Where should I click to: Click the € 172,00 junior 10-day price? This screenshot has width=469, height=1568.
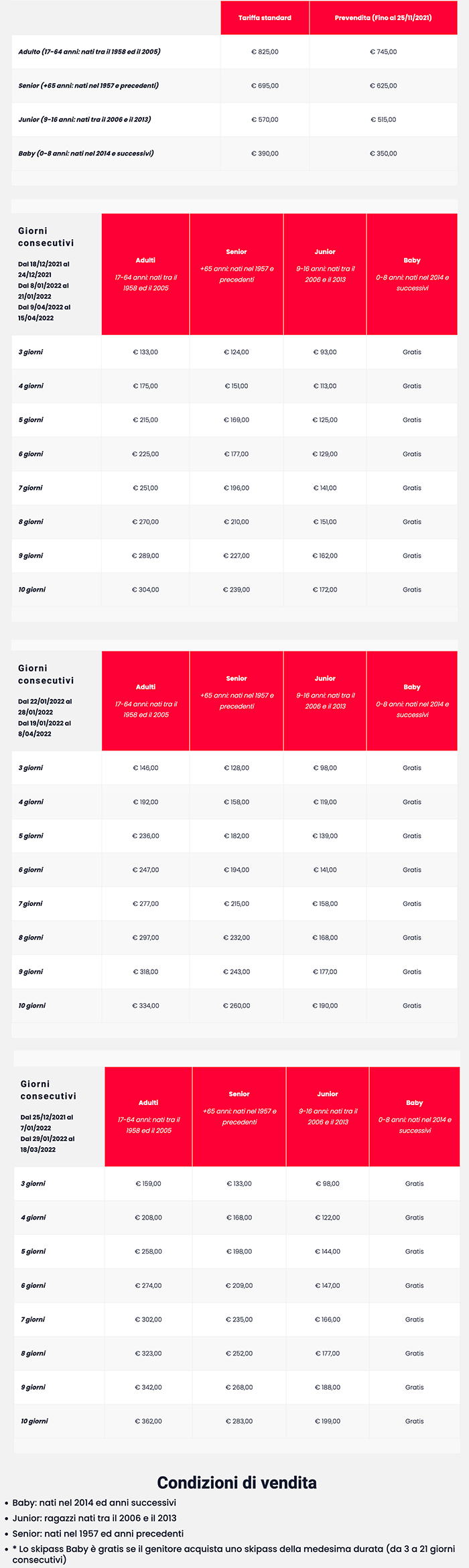[x=325, y=590]
